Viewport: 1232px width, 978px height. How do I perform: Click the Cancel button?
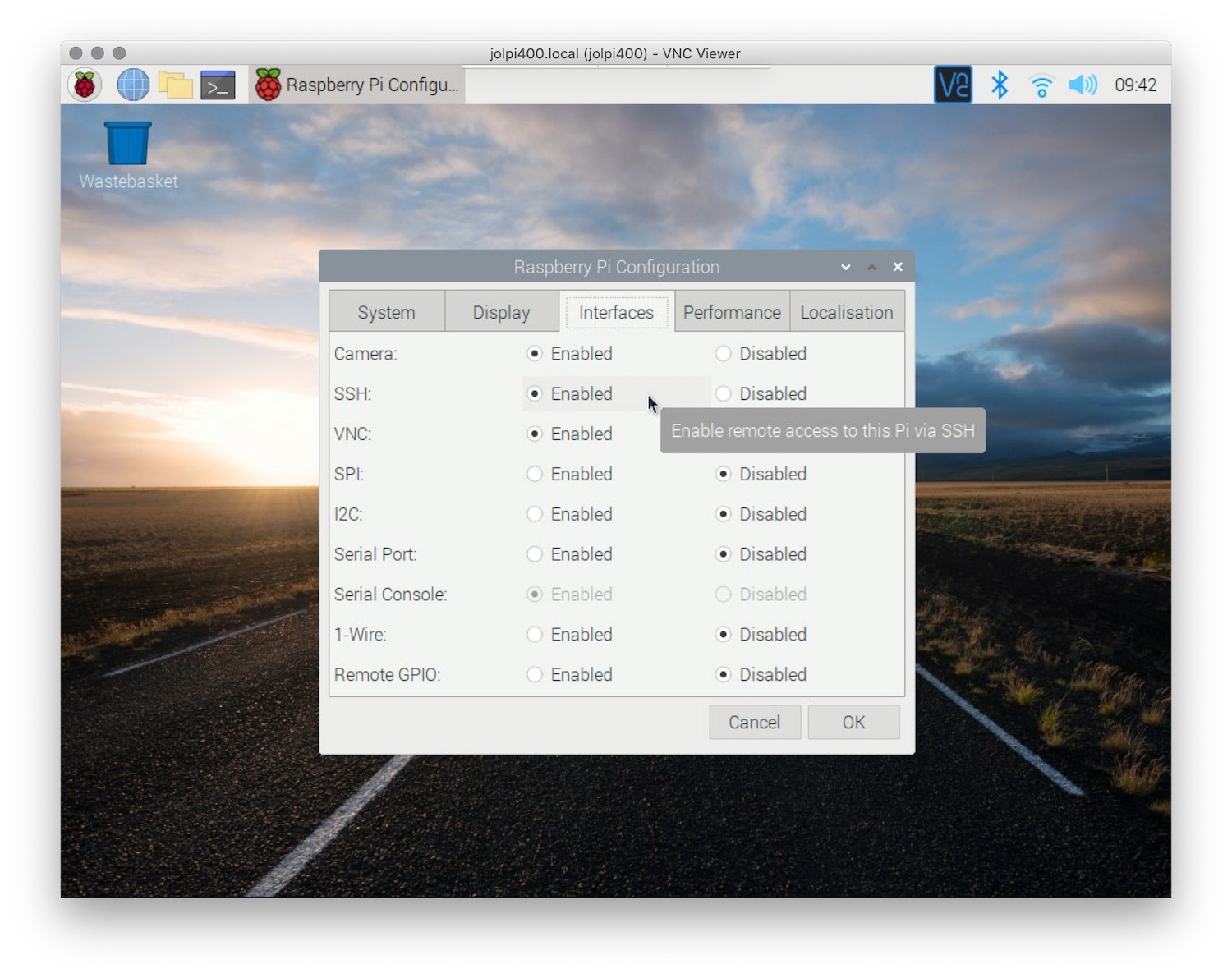click(754, 722)
